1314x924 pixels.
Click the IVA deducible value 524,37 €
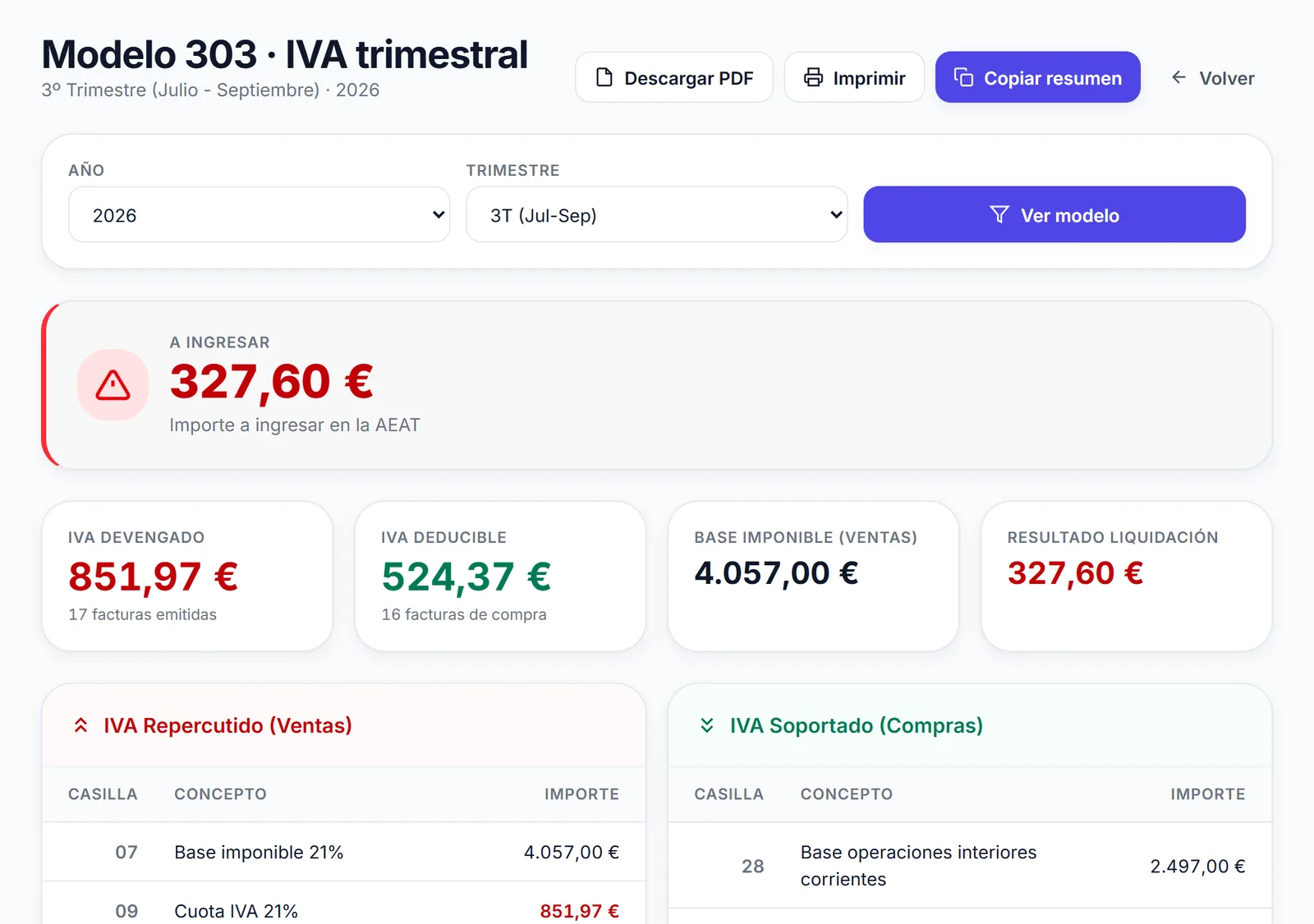click(x=466, y=576)
